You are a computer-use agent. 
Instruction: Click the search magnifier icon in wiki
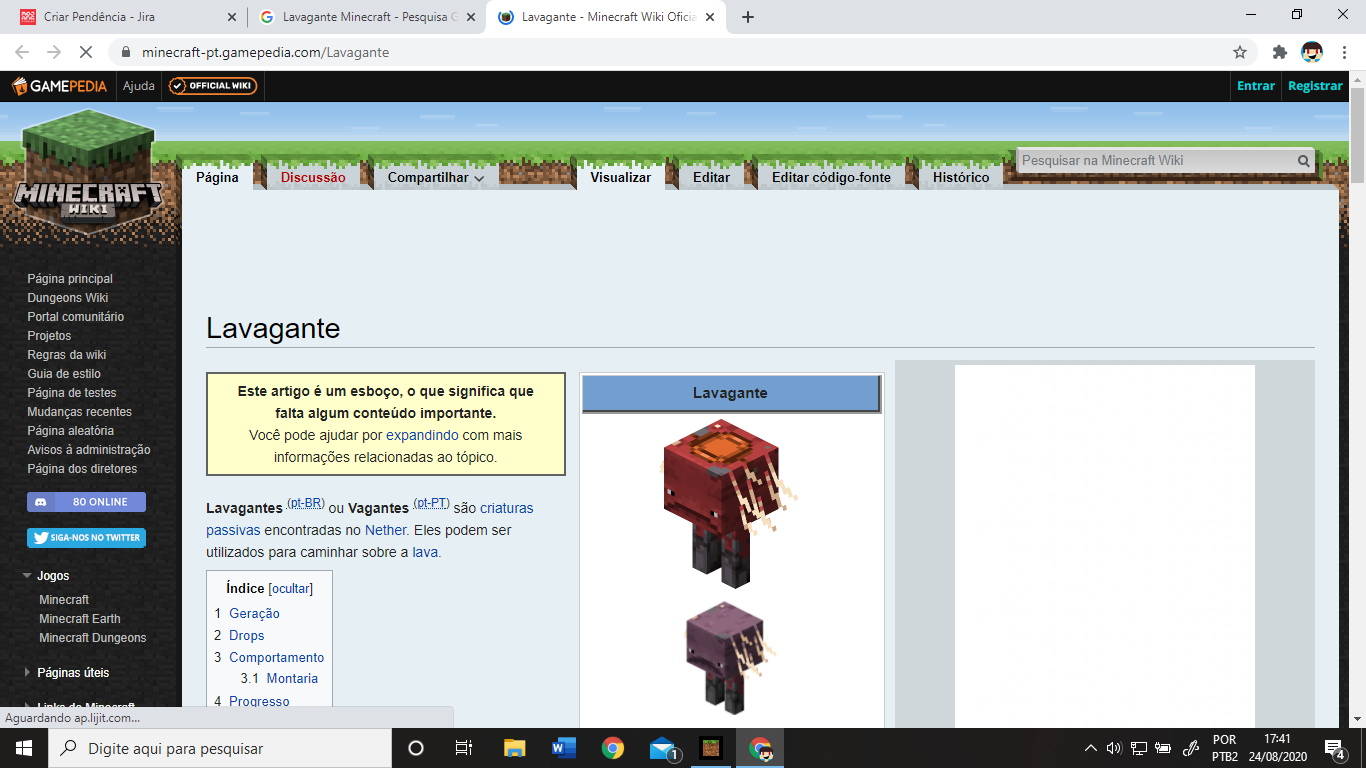coord(1304,160)
